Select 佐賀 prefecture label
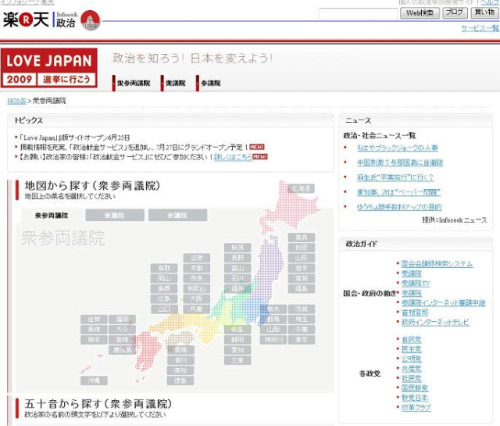This screenshot has width=500, height=426. [x=94, y=319]
